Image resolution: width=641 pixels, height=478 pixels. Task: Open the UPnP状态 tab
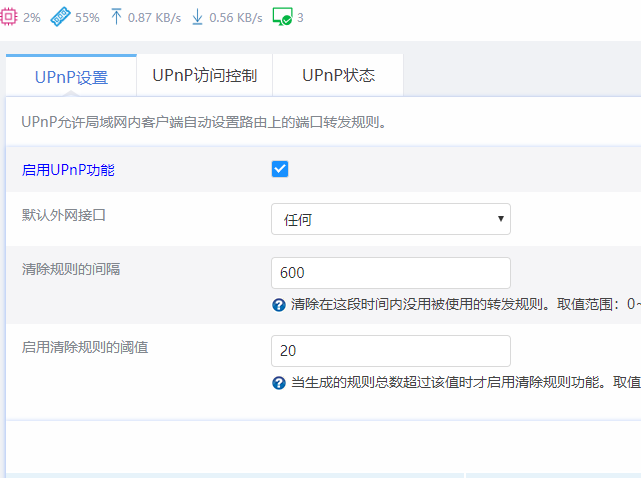click(338, 76)
